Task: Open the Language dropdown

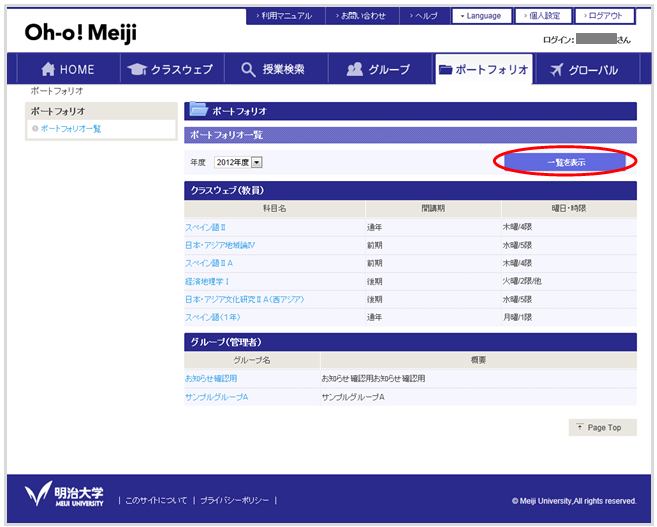Action: tap(482, 16)
